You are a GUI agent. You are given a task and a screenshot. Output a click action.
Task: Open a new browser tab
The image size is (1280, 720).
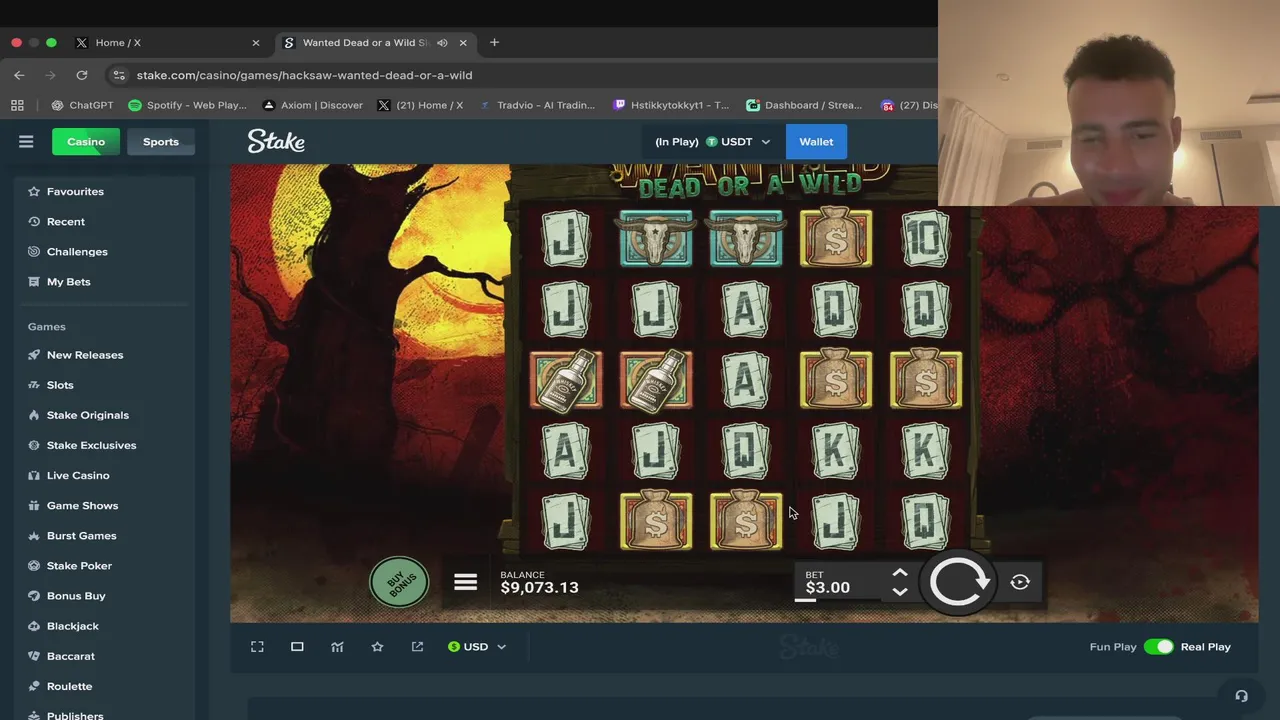click(x=494, y=43)
